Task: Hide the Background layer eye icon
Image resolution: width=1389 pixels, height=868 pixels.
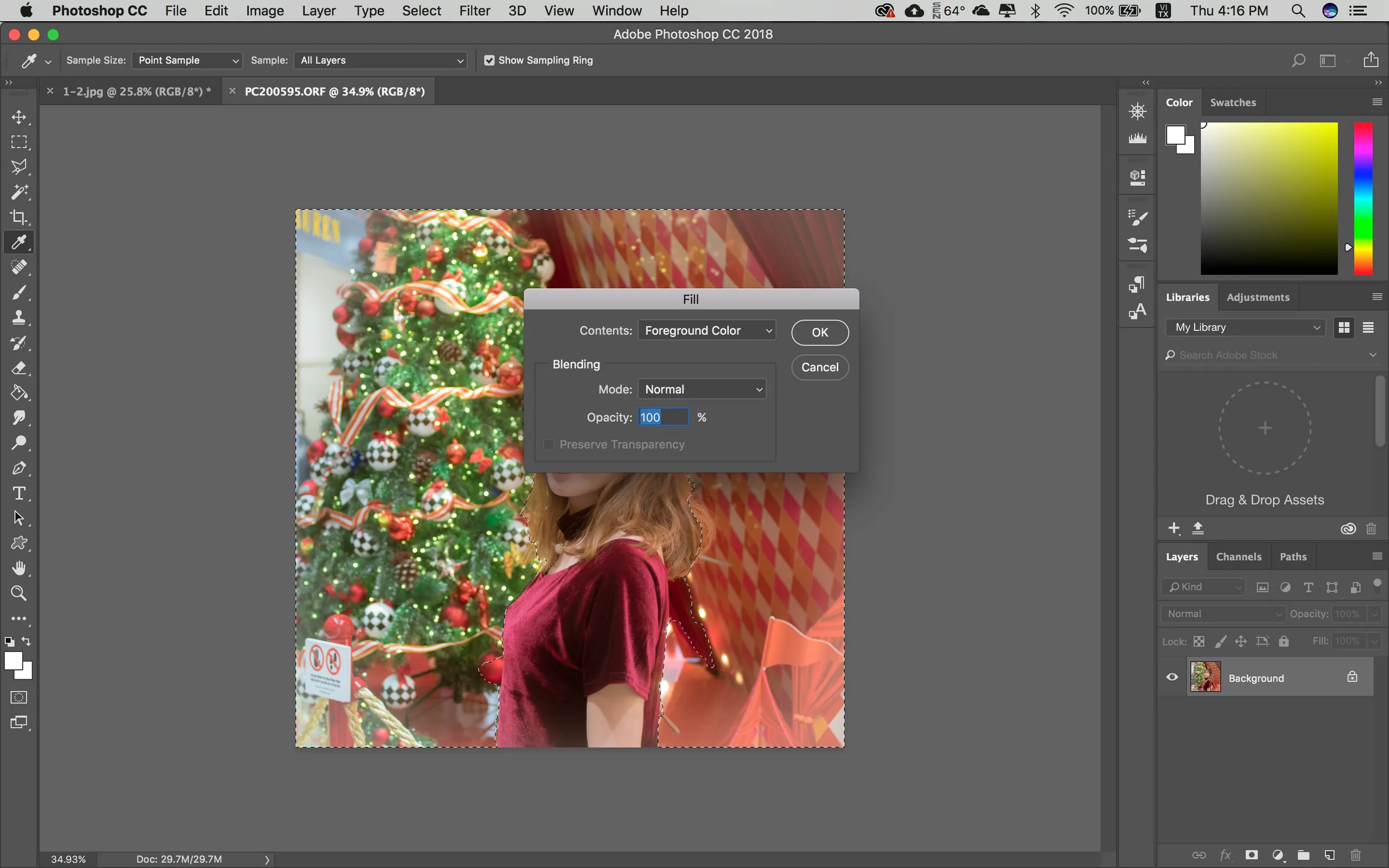Action: pos(1172,678)
